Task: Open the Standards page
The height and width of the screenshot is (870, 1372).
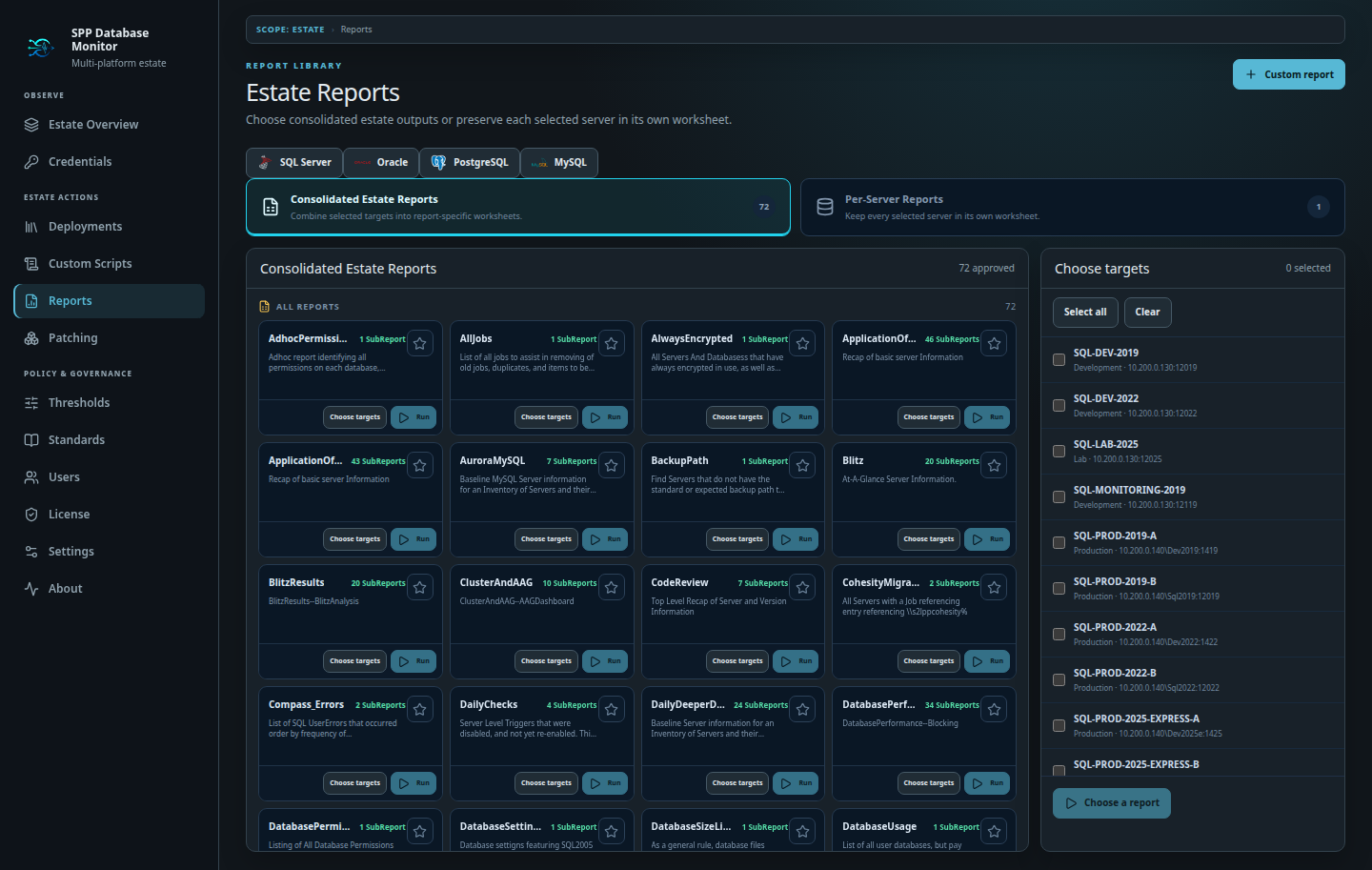Action: tap(109, 440)
